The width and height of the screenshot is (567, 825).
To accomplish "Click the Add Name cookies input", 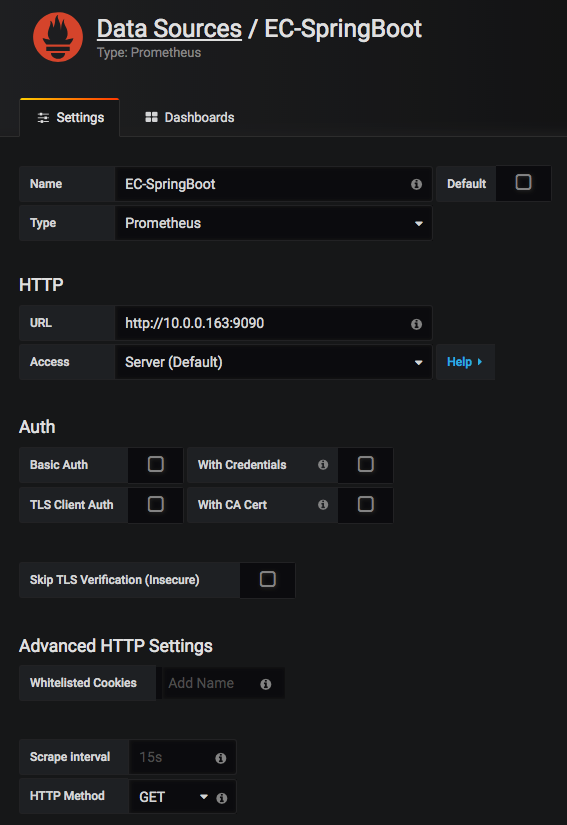I will 224,683.
